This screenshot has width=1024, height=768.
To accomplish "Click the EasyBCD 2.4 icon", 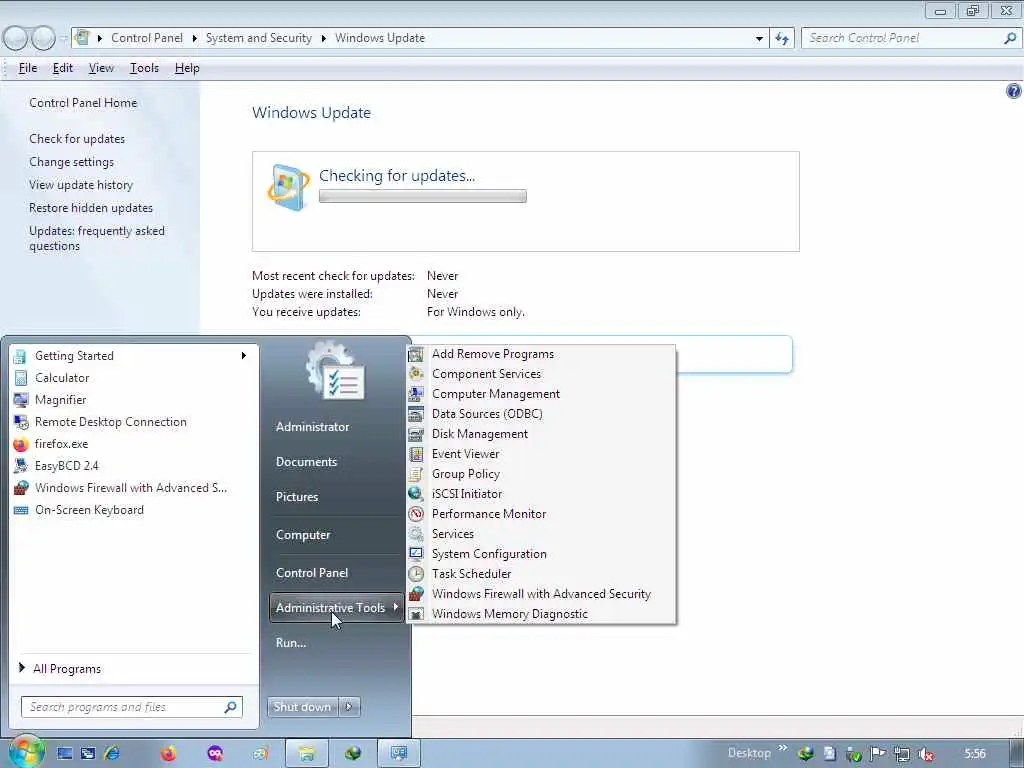I will (x=21, y=466).
